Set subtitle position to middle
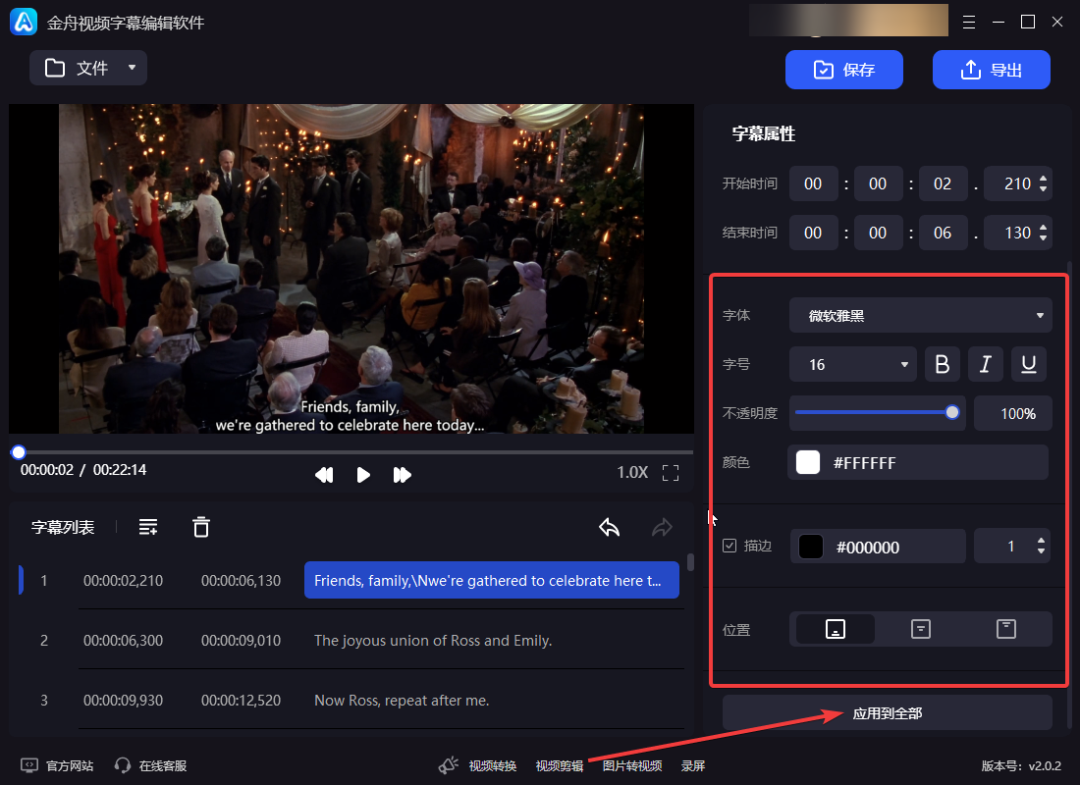 click(921, 629)
